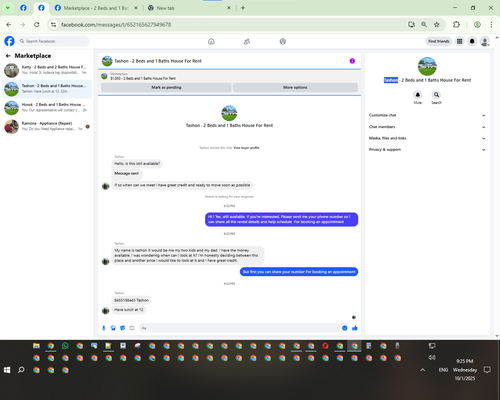Image resolution: width=500 pixels, height=400 pixels.
Task: Open Chrome zoom magnifier in address bar
Action: coord(424,24)
